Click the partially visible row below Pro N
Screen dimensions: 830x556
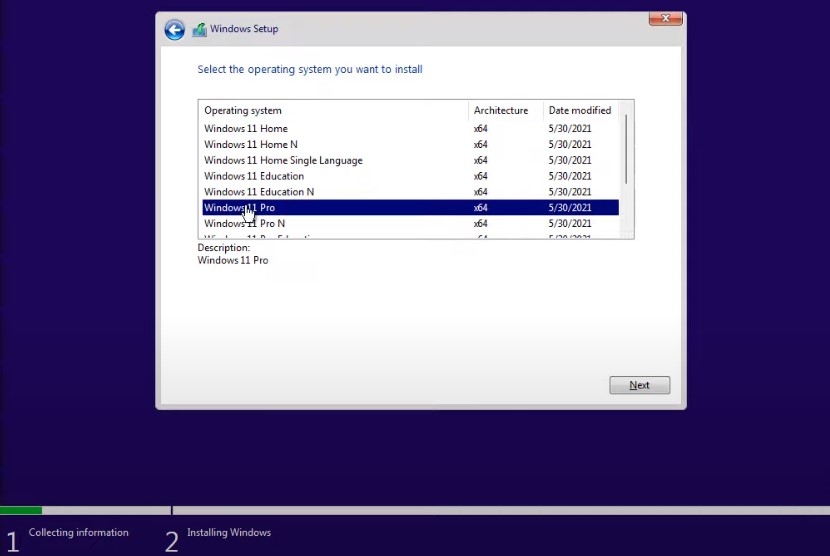(x=260, y=237)
